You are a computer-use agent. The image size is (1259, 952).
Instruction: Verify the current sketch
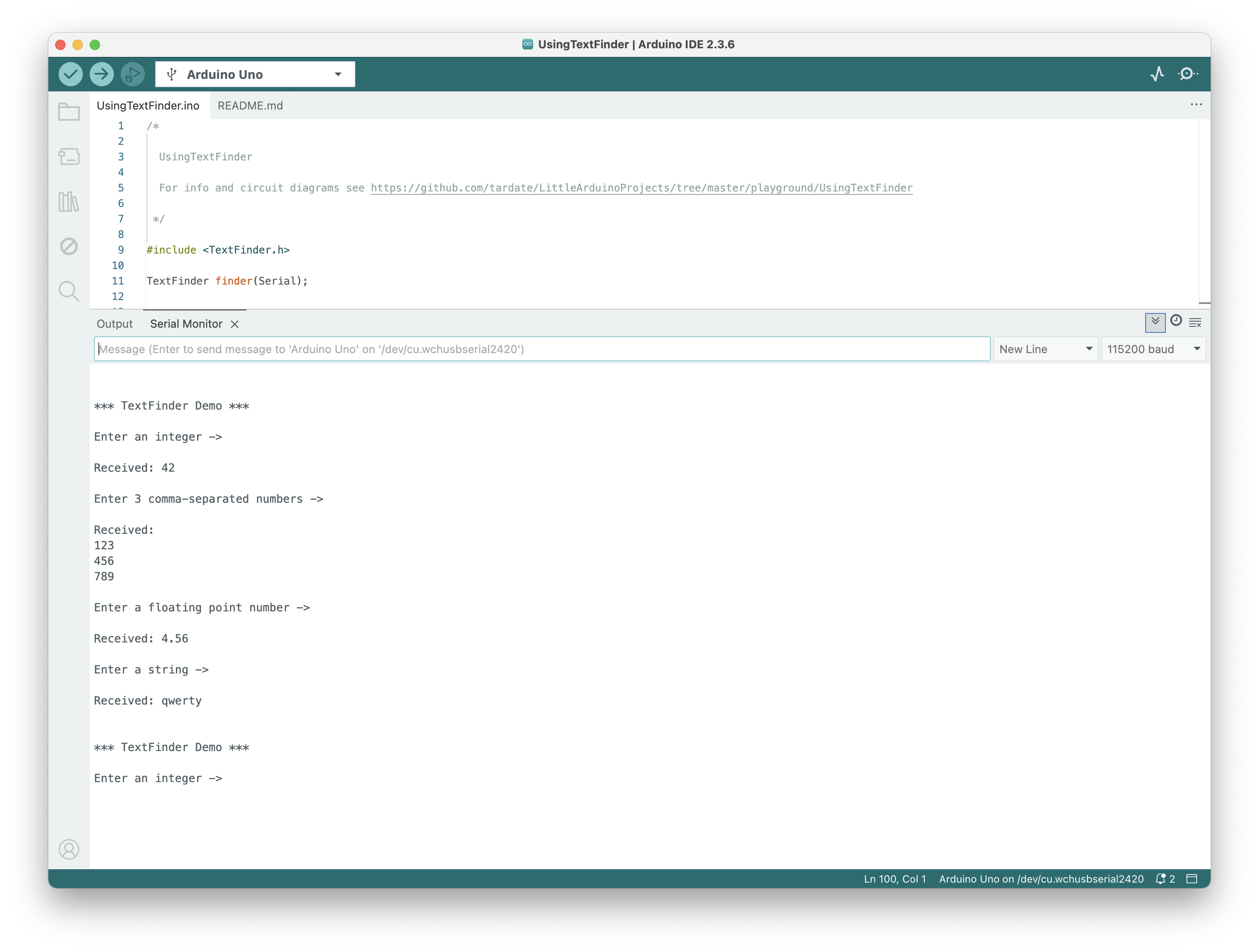(70, 74)
